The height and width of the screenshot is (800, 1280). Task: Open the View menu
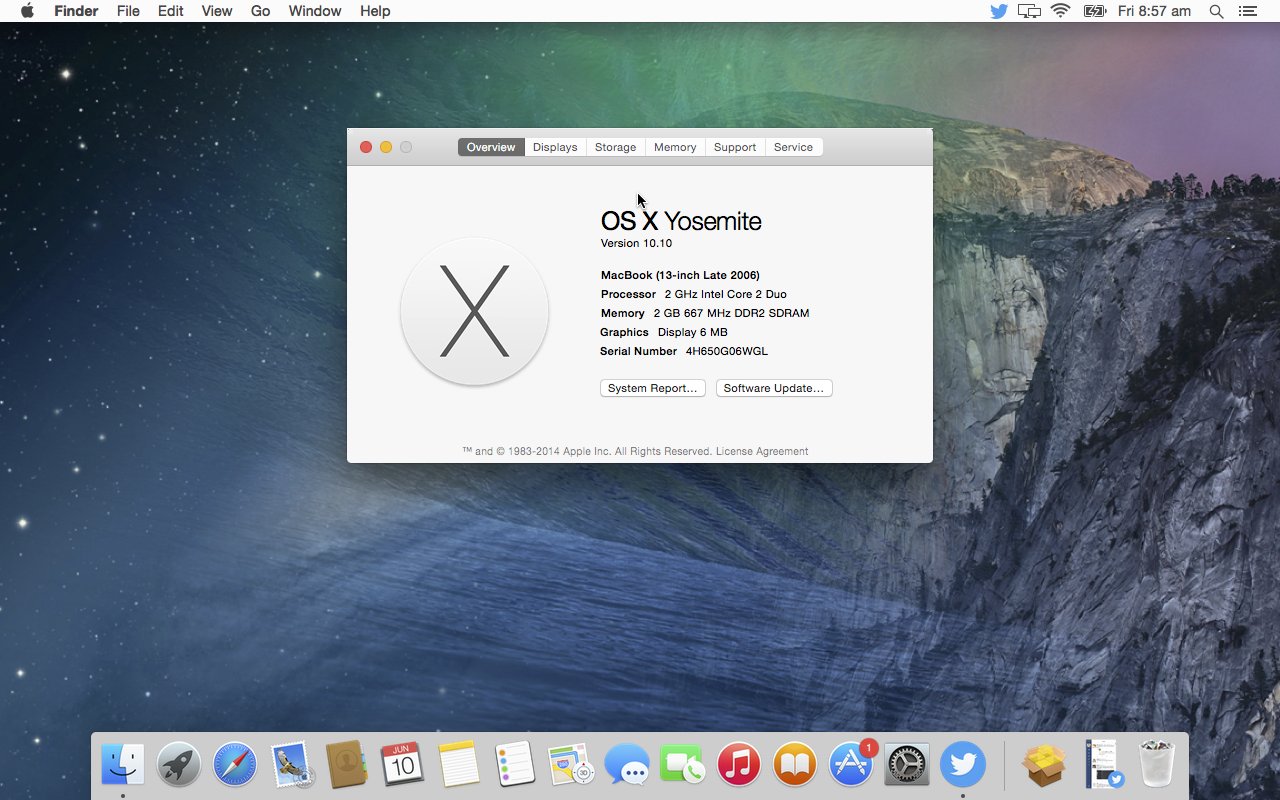coord(217,11)
